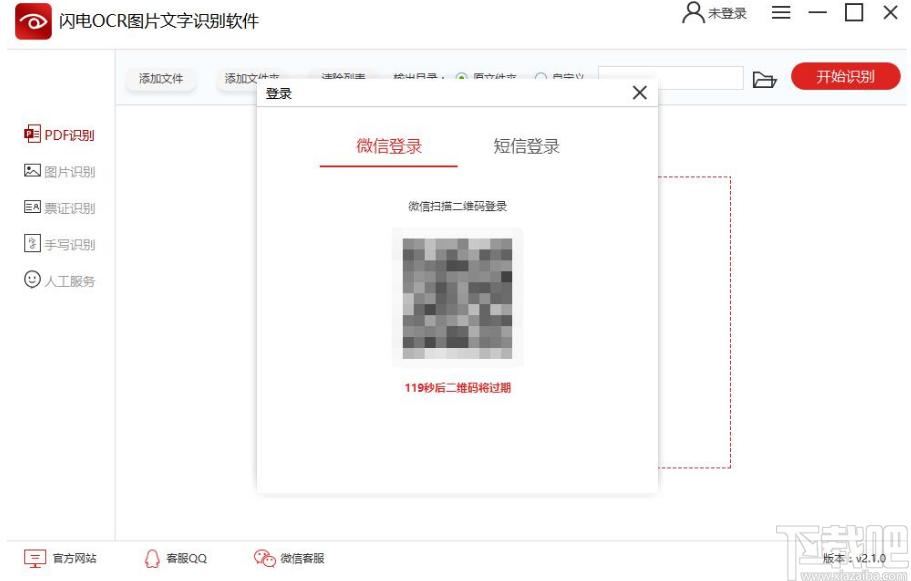Open the hamburger menu in title bar
The height and width of the screenshot is (581, 911).
click(x=781, y=12)
